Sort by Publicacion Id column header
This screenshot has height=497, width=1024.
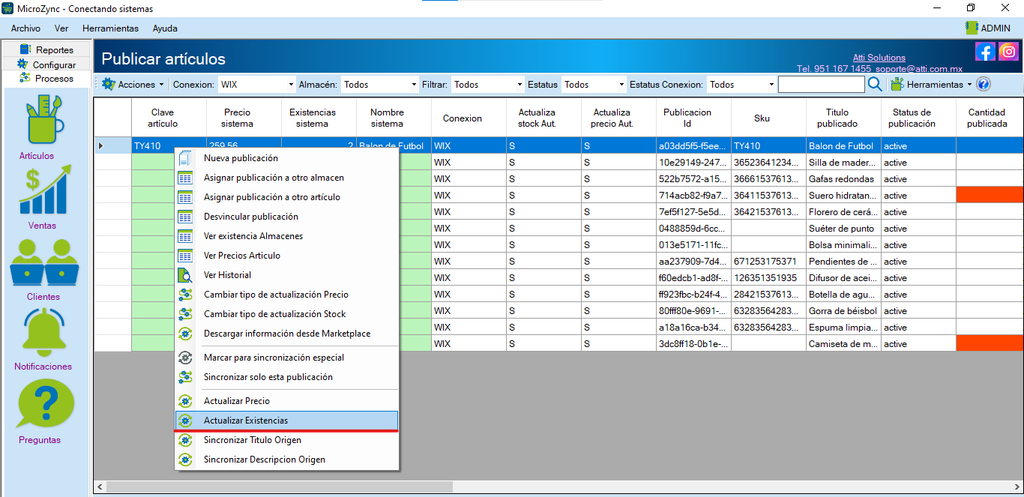coord(694,118)
